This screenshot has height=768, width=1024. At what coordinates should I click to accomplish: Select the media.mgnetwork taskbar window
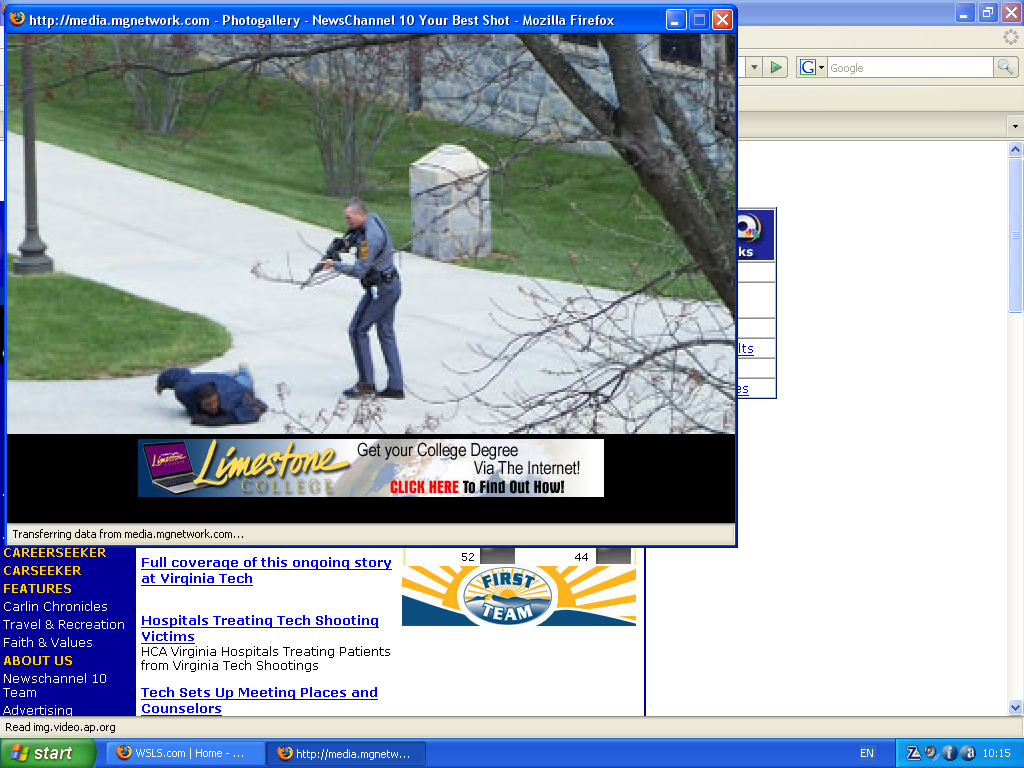click(346, 753)
